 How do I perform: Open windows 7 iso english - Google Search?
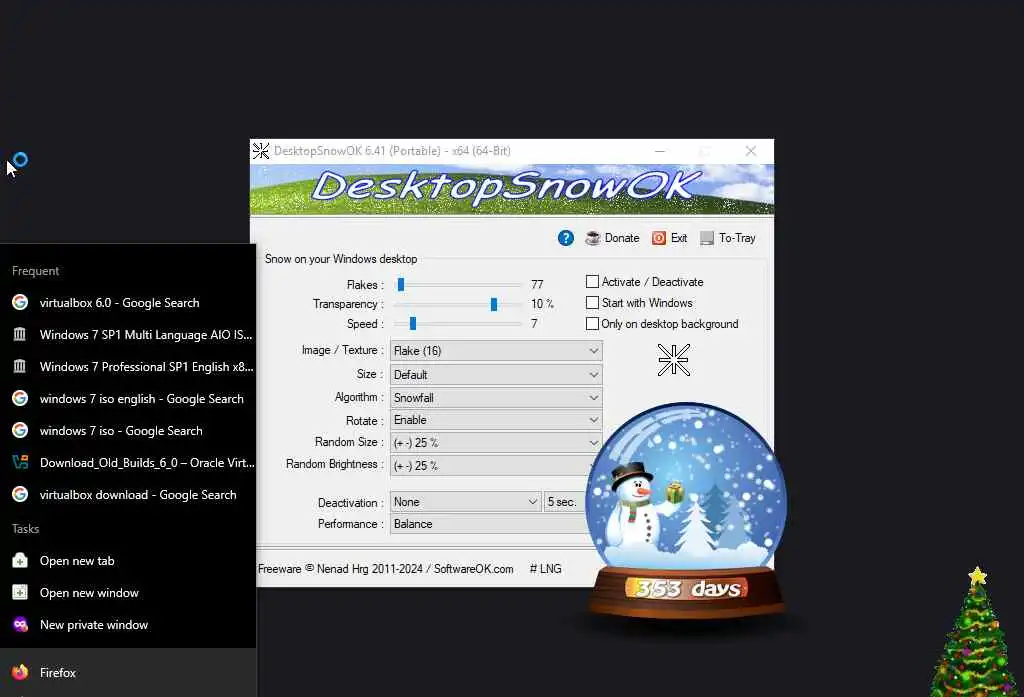click(128, 398)
